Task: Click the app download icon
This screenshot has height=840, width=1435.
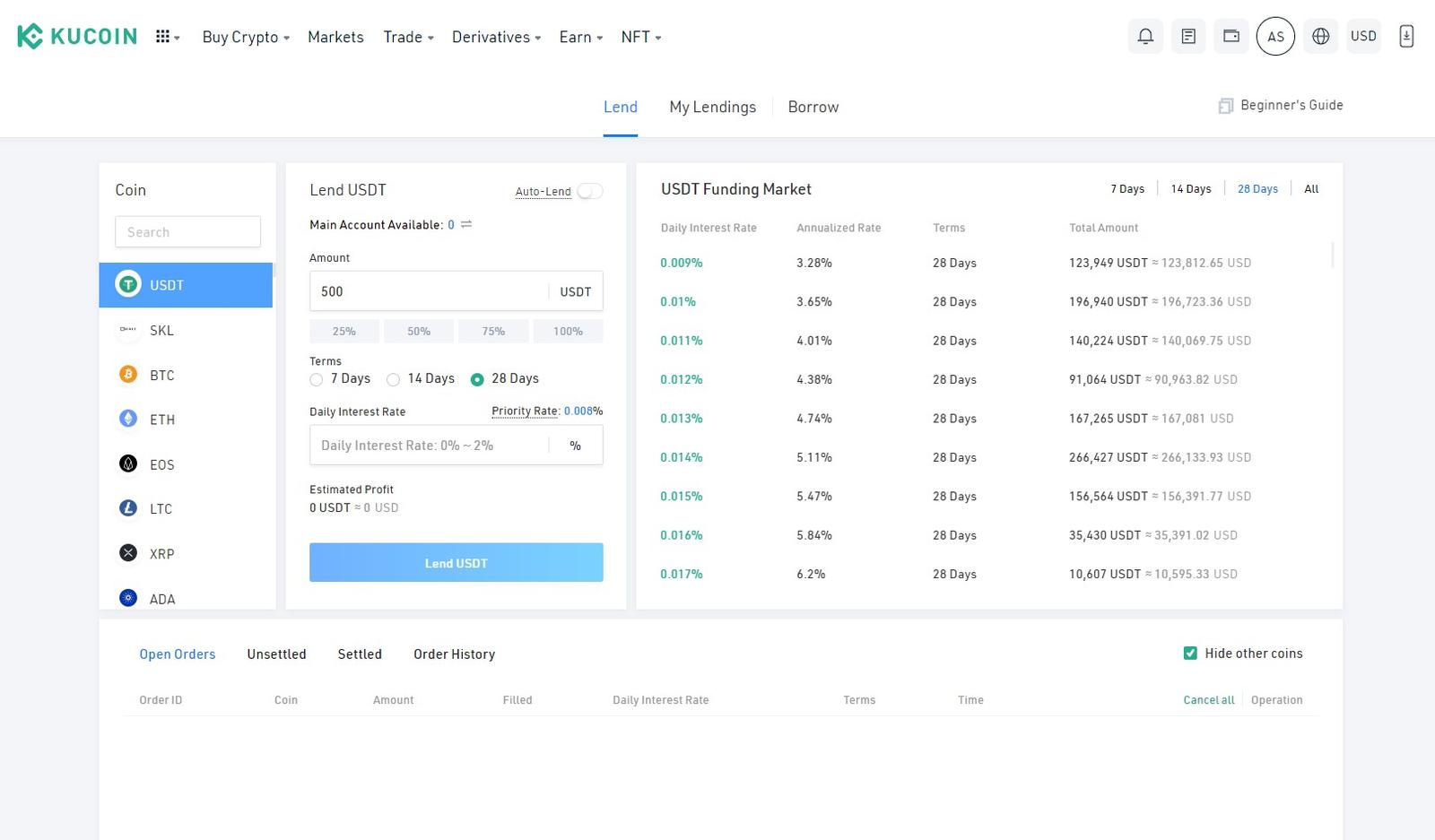Action: [x=1406, y=37]
